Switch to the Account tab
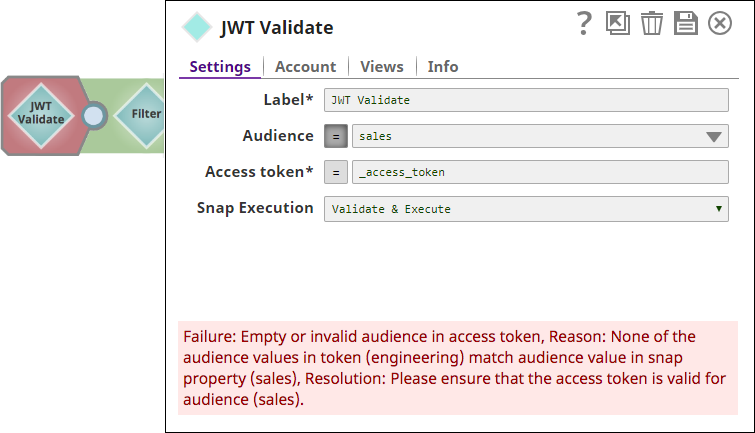 pos(305,67)
